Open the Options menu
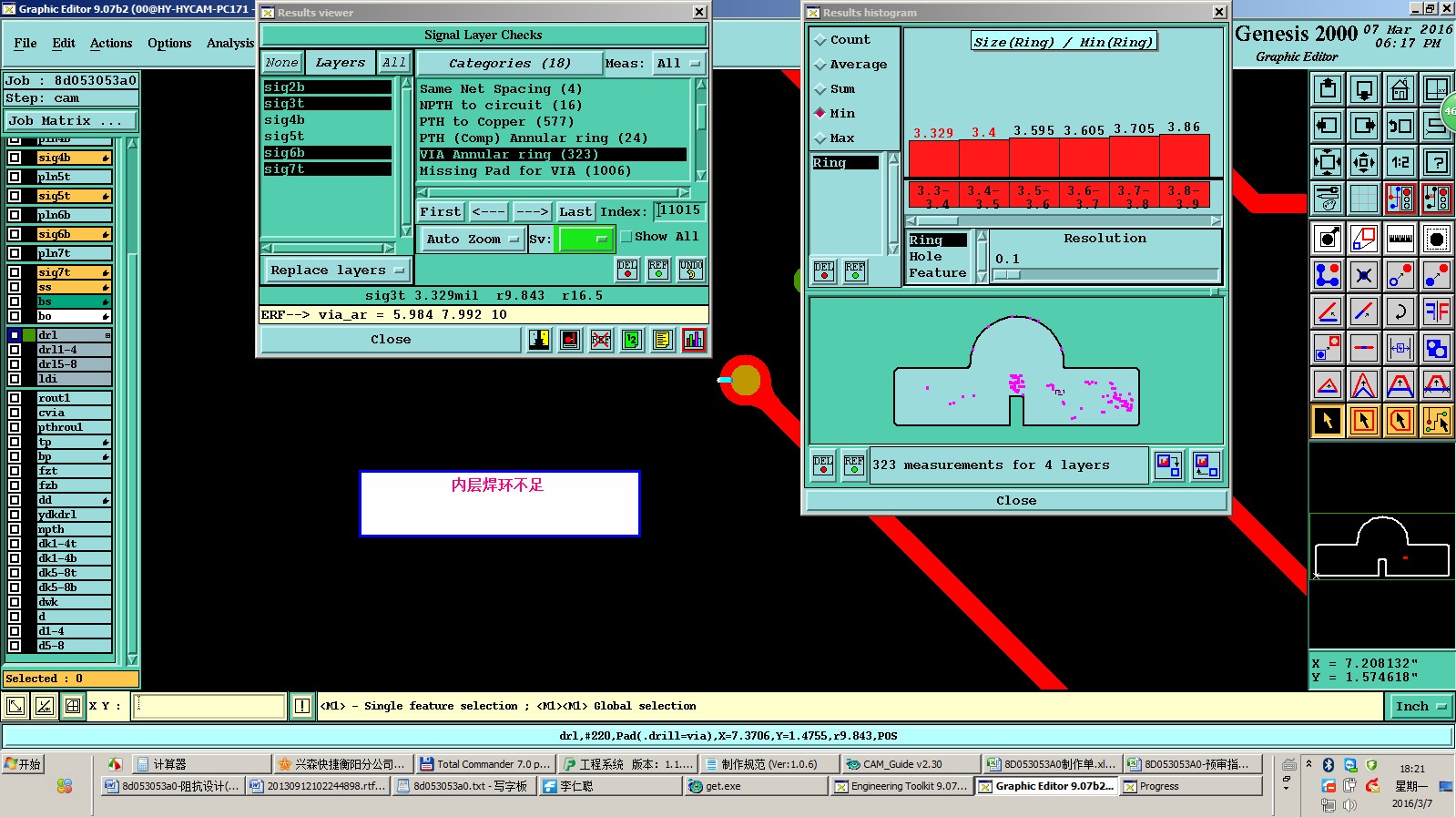The height and width of the screenshot is (817, 1456). (169, 44)
